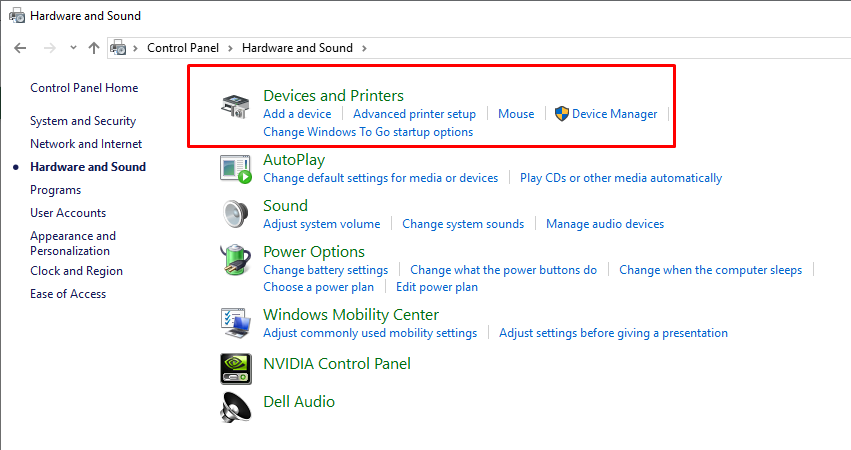Open the NVIDIA Control Panel icon

(x=236, y=367)
